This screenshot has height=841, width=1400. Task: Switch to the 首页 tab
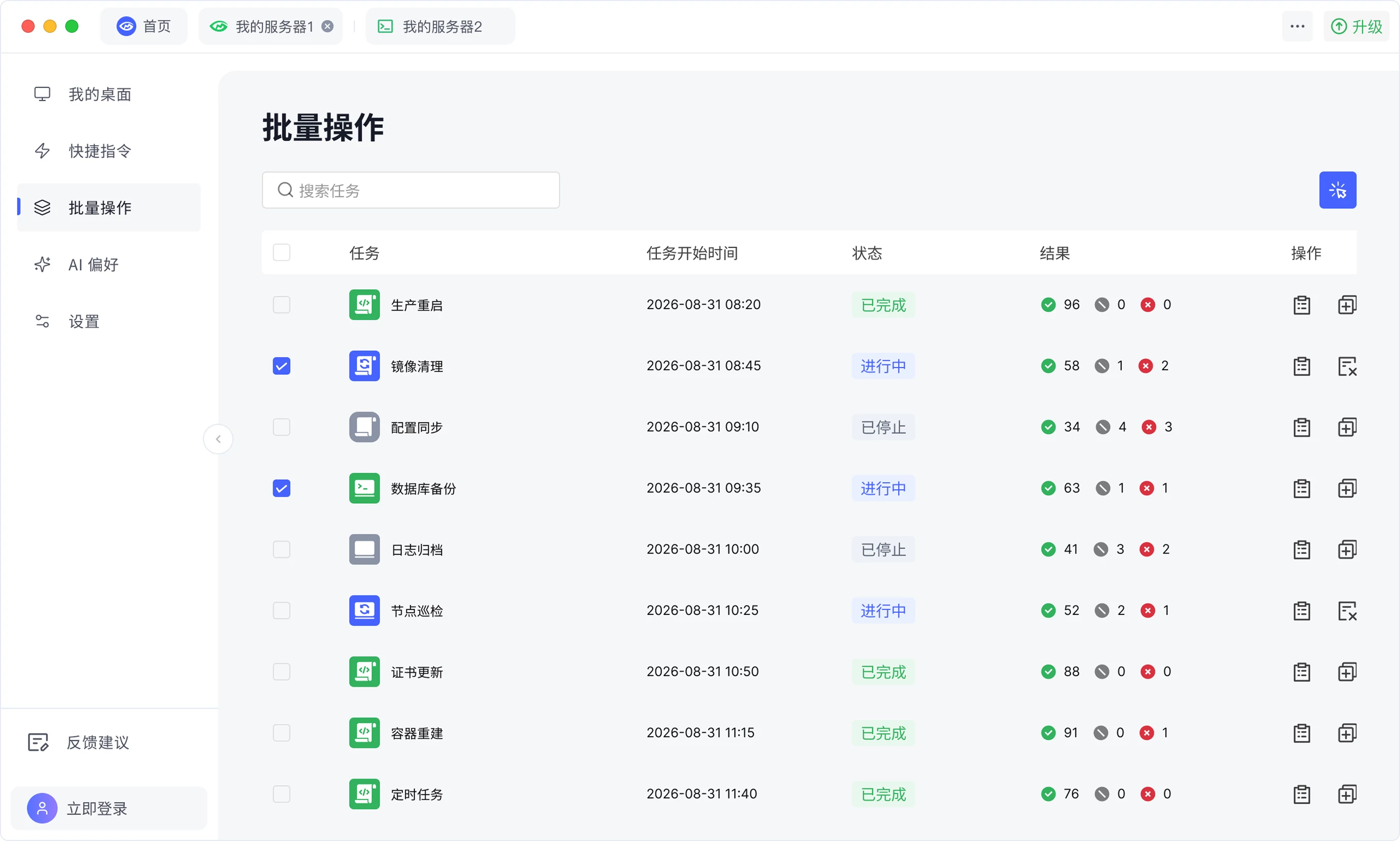[143, 26]
